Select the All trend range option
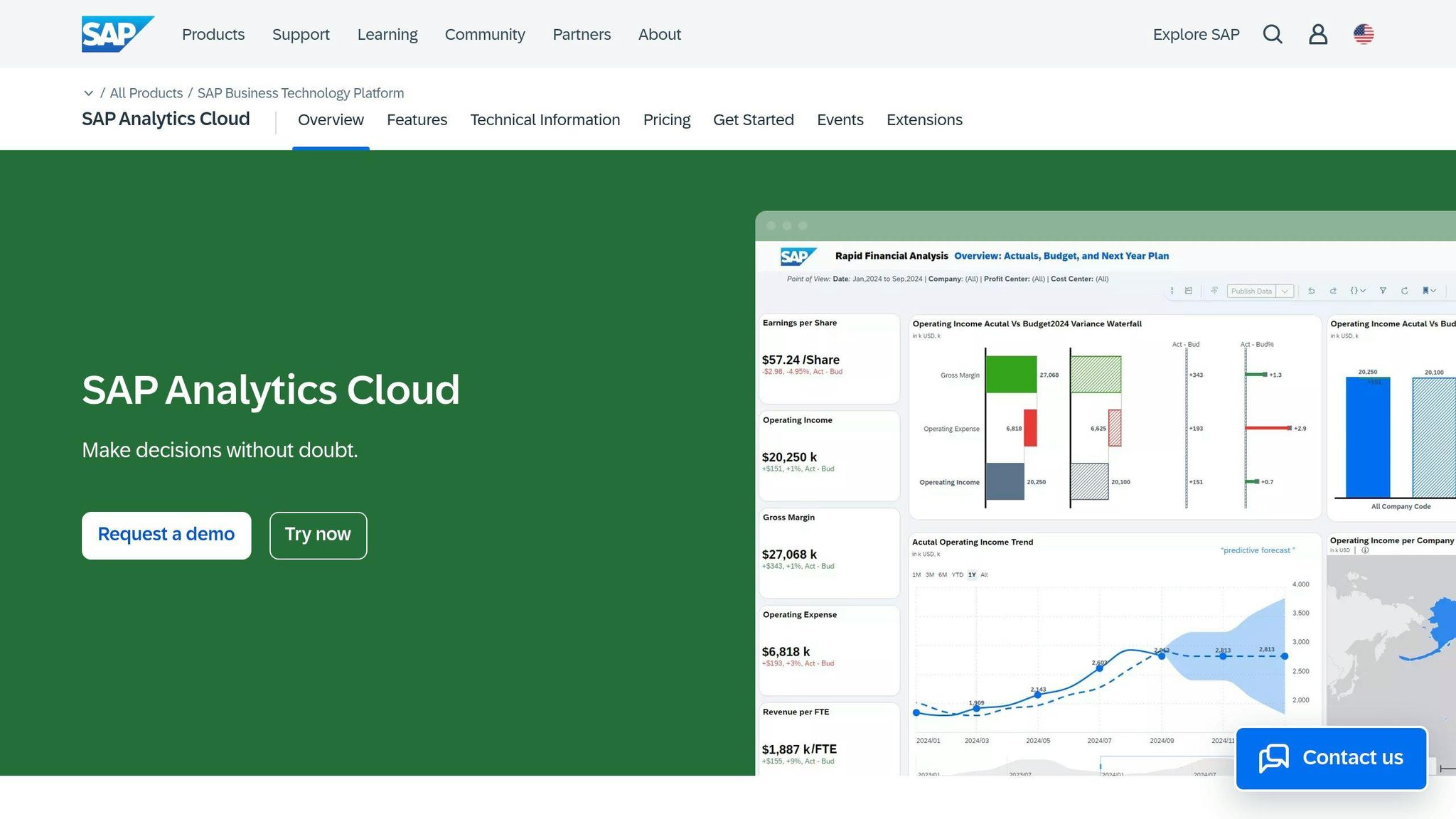 [x=984, y=574]
